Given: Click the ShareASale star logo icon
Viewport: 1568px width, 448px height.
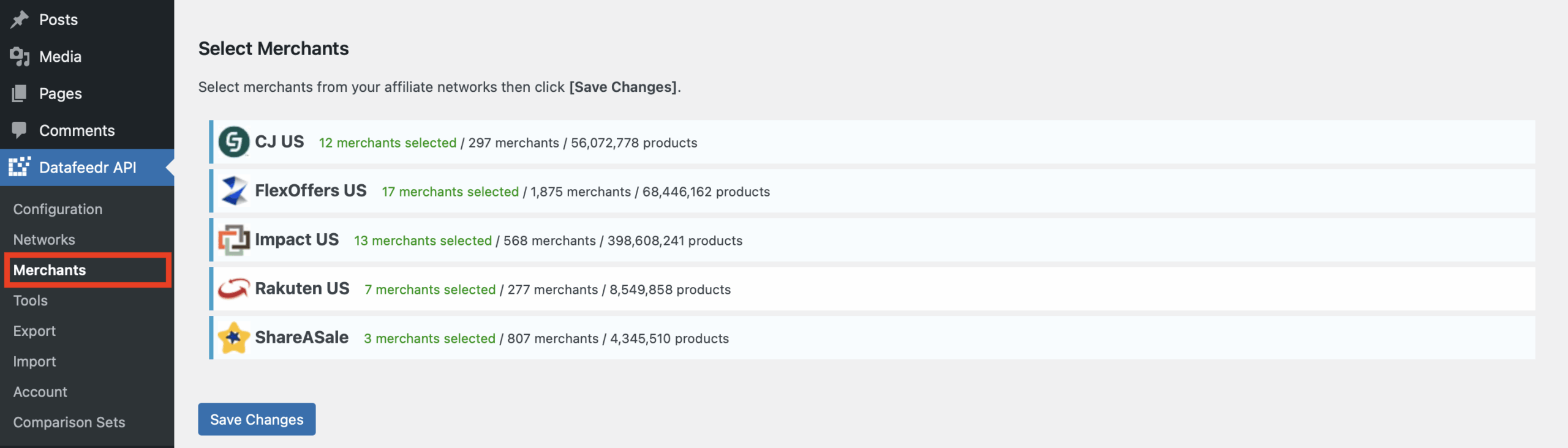Looking at the screenshot, I should tap(233, 338).
